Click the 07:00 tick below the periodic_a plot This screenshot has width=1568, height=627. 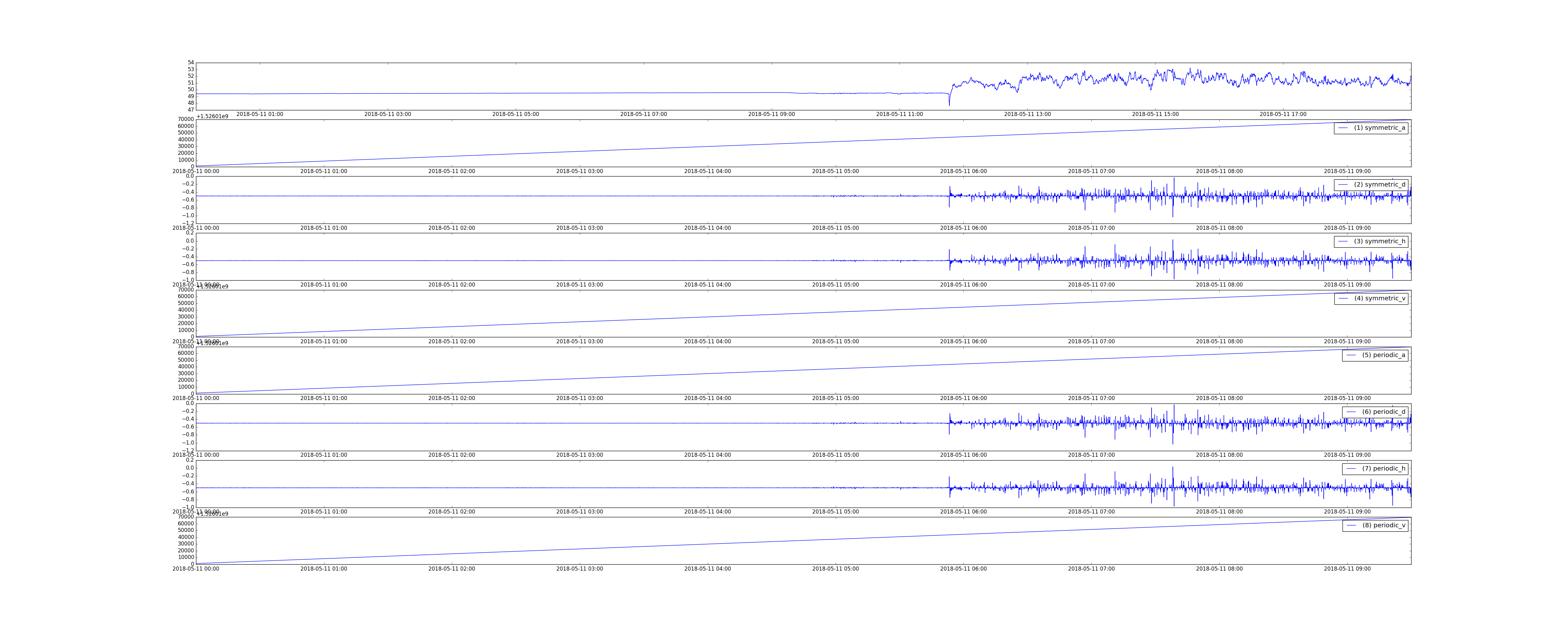tap(1091, 398)
